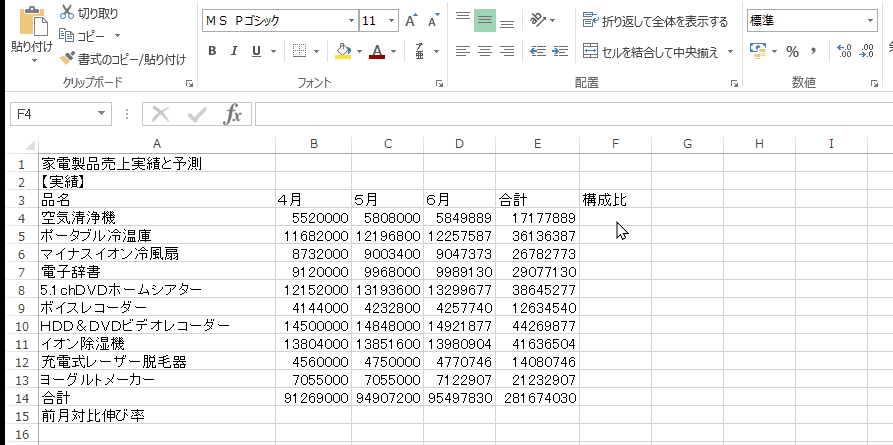Apply percent style with the % icon

click(x=792, y=51)
